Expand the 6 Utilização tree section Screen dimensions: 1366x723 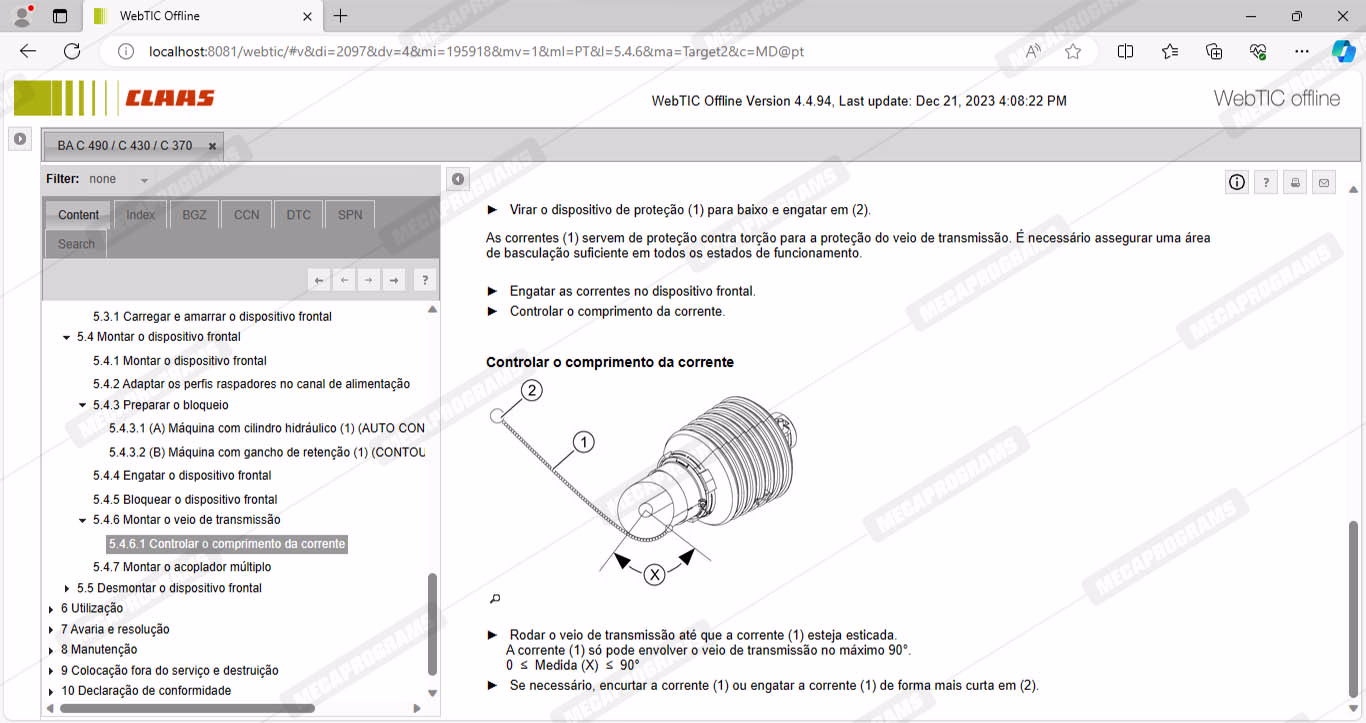pyautogui.click(x=51, y=609)
